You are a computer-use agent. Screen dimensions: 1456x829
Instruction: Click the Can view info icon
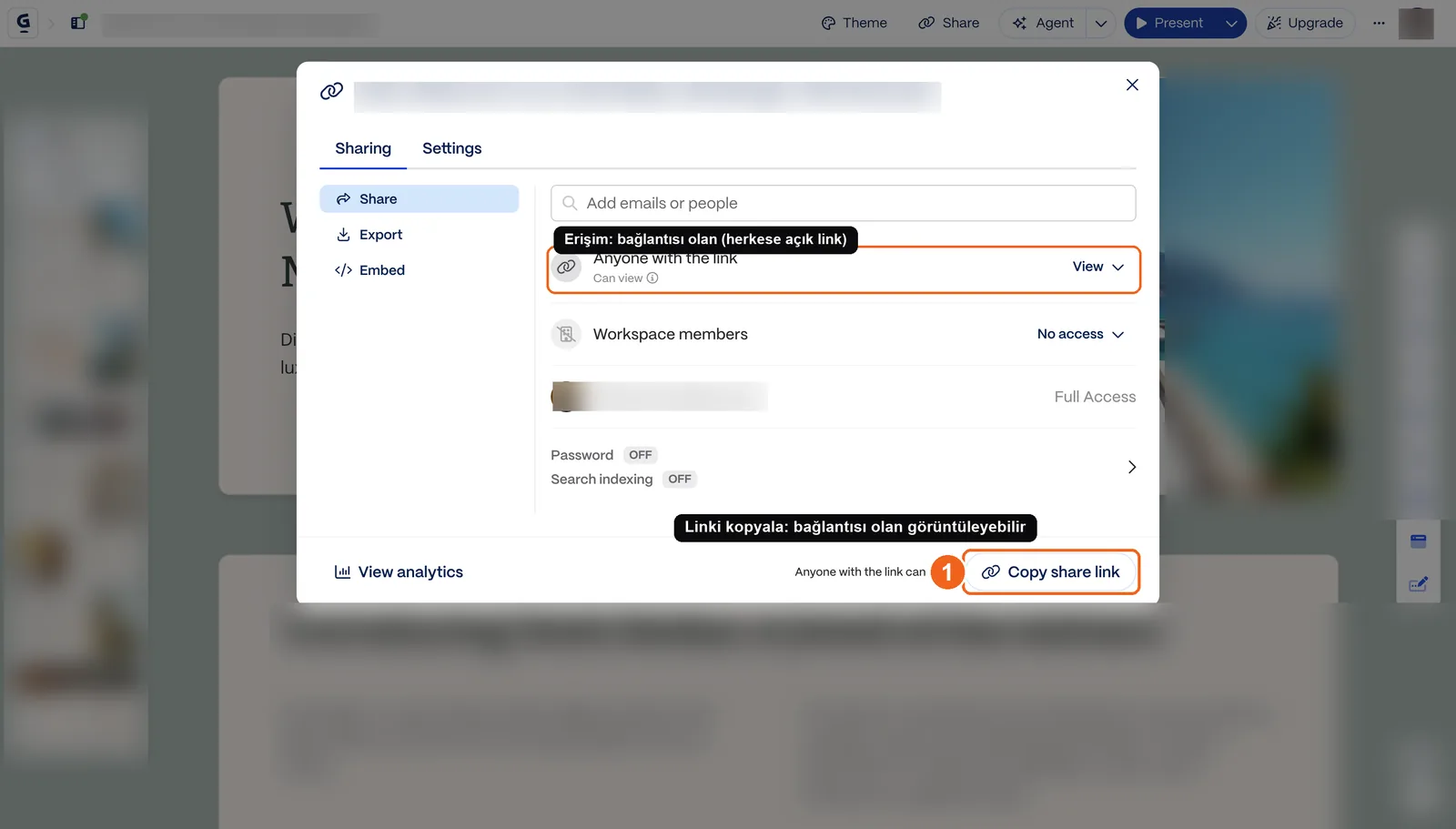[652, 278]
